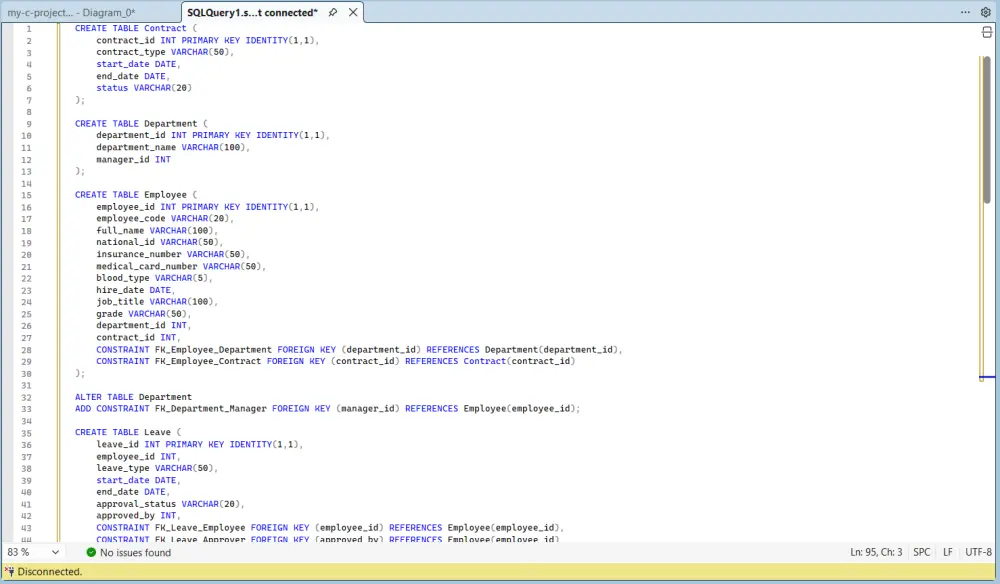This screenshot has width=1000, height=584.
Task: Click the SPC indentation indicator
Action: point(922,552)
